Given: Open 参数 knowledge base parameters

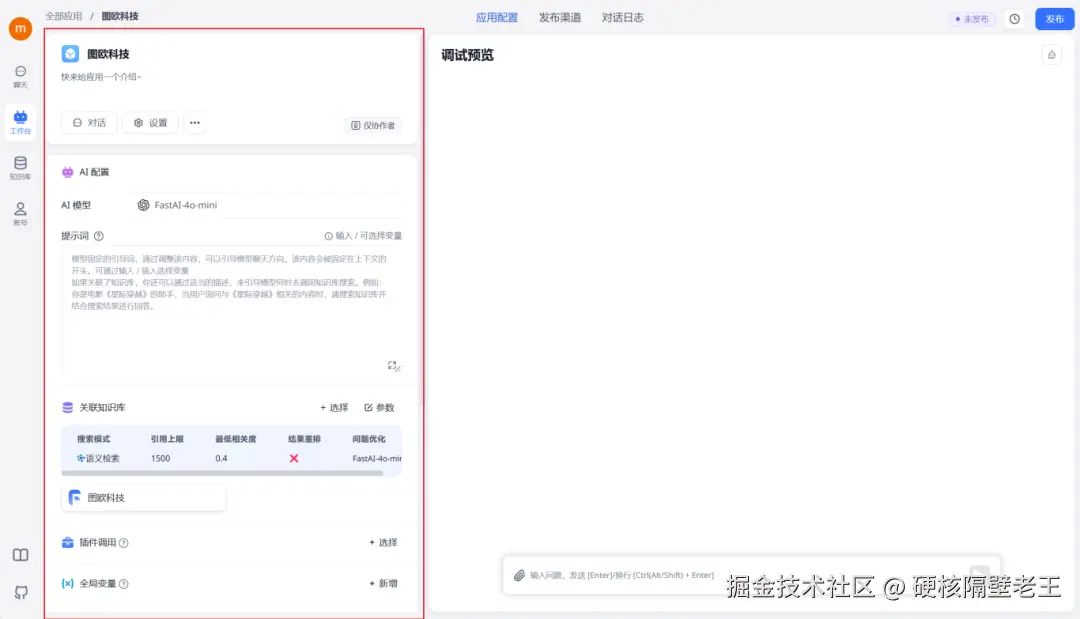Looking at the screenshot, I should (x=380, y=408).
